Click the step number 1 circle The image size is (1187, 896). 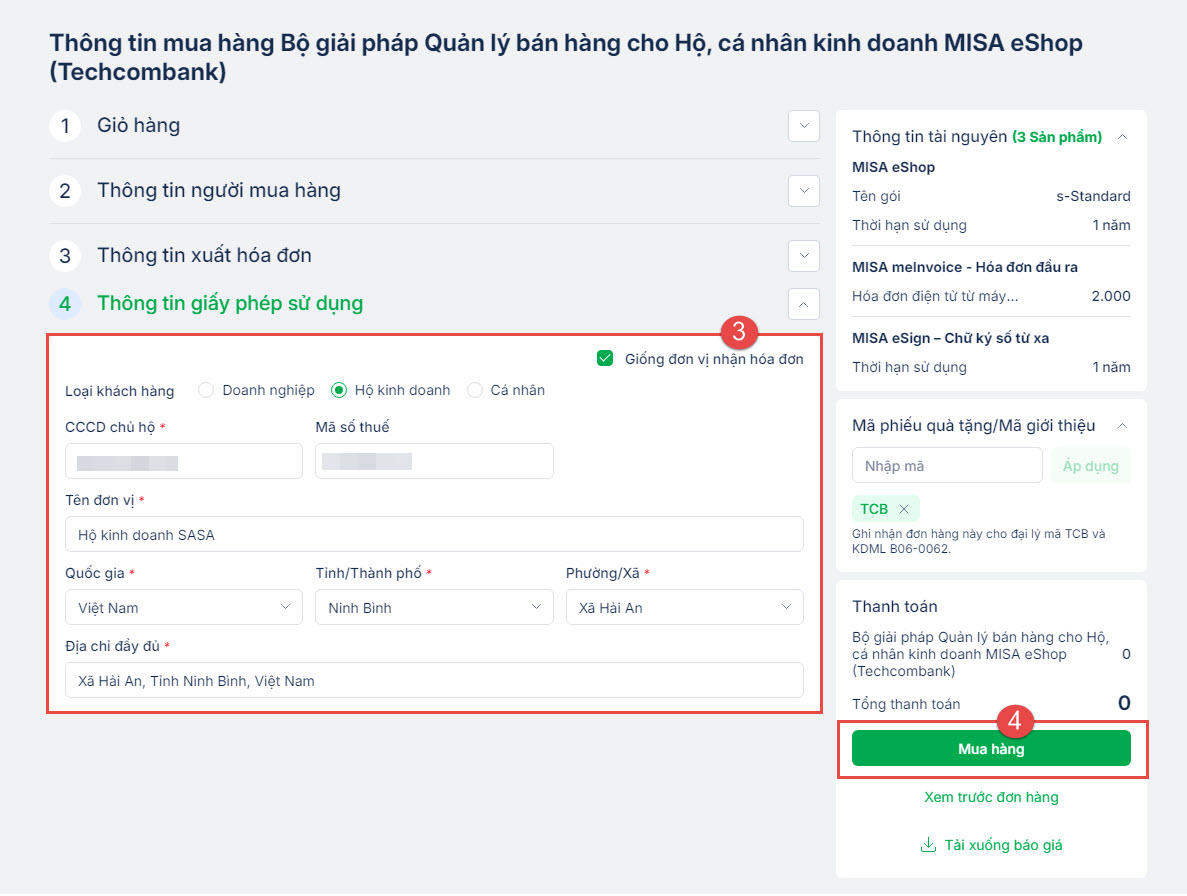(65, 126)
